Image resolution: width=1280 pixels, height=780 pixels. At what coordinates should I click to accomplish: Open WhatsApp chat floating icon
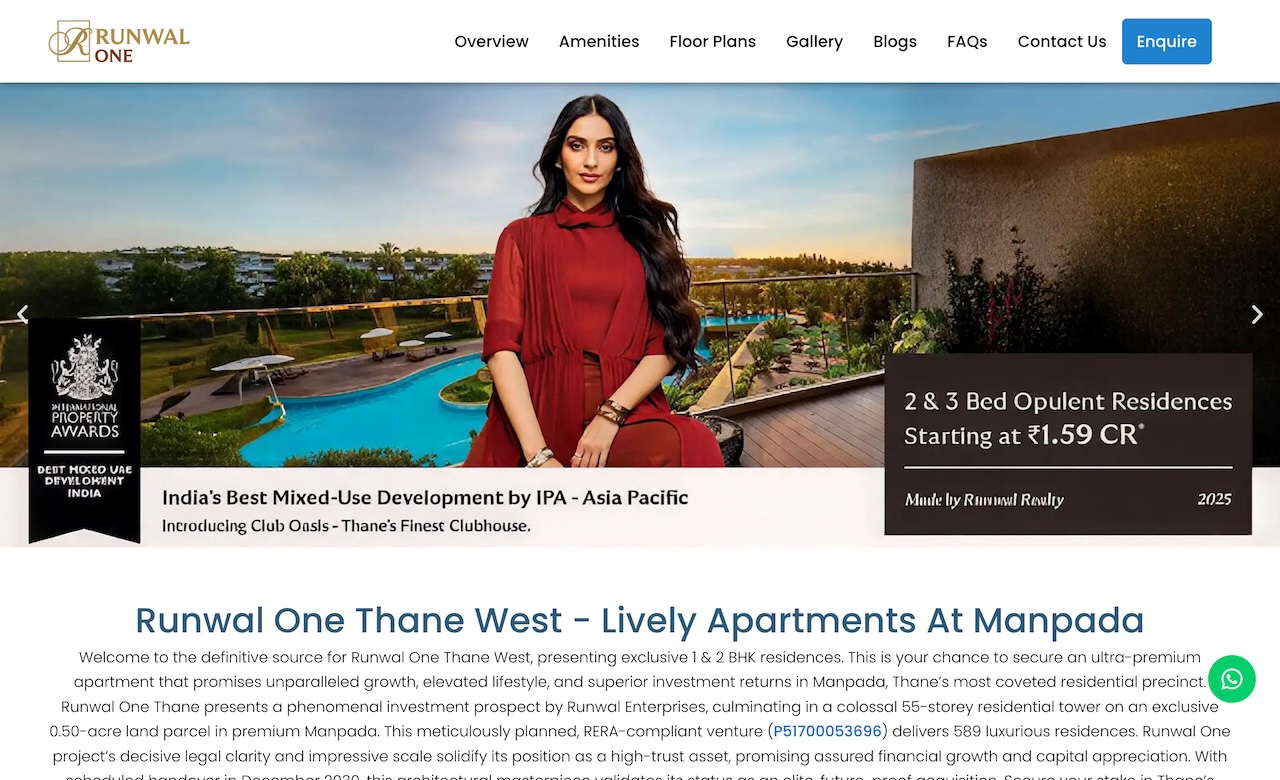[x=1232, y=679]
